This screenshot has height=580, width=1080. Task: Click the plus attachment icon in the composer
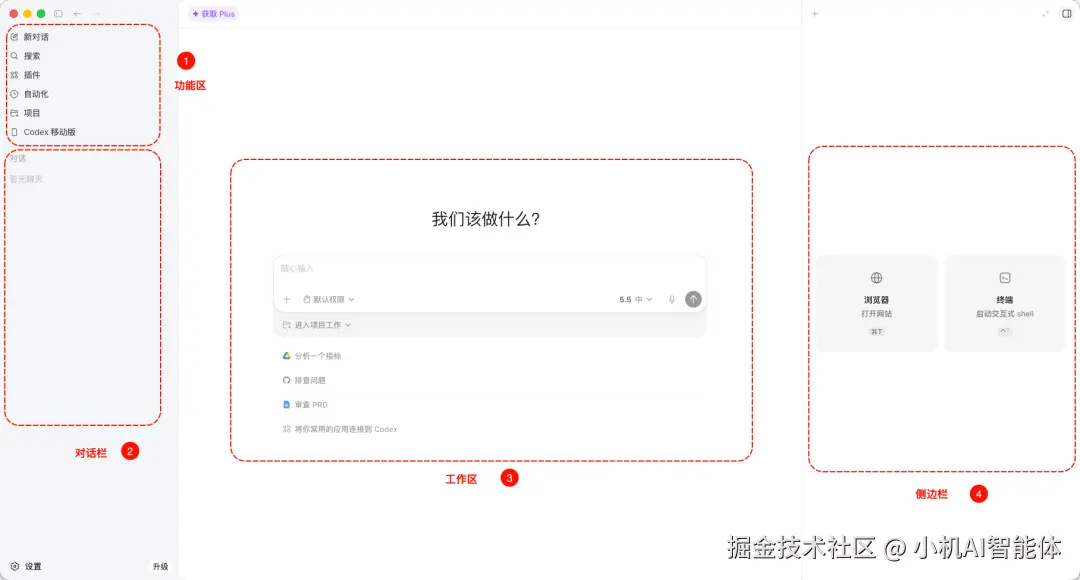[287, 300]
